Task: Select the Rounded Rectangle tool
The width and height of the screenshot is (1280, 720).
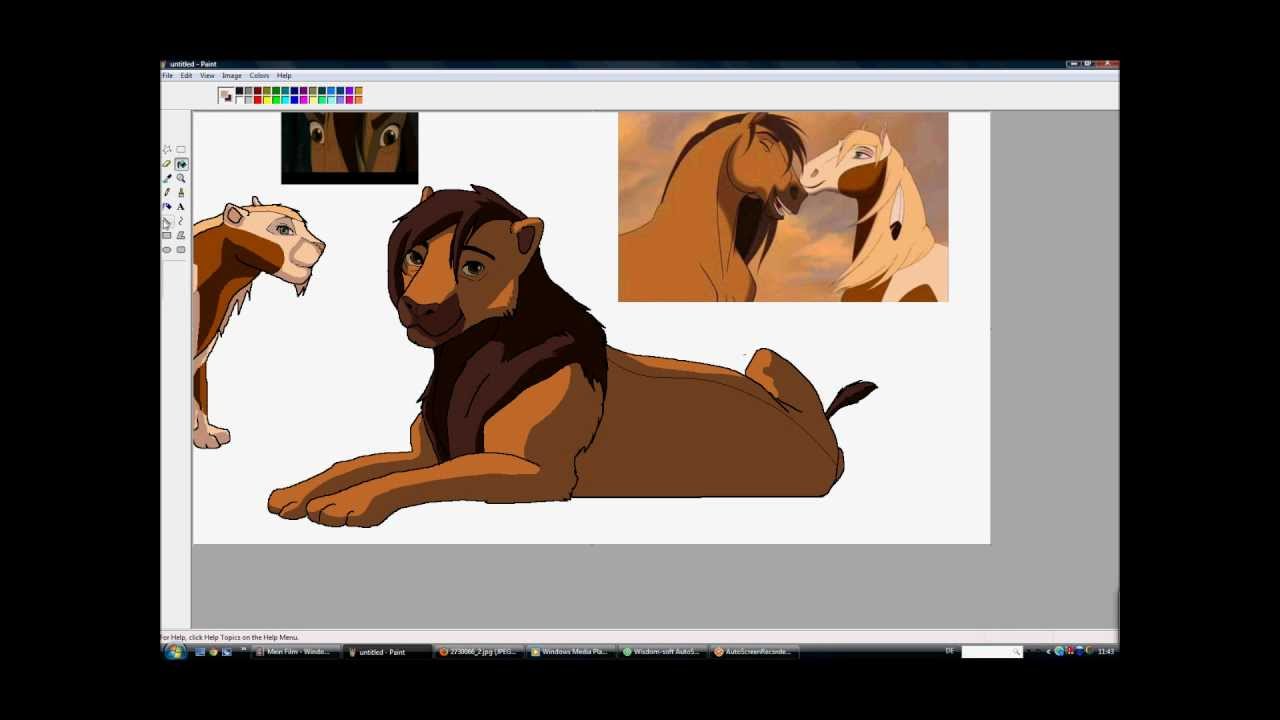Action: tap(181, 250)
